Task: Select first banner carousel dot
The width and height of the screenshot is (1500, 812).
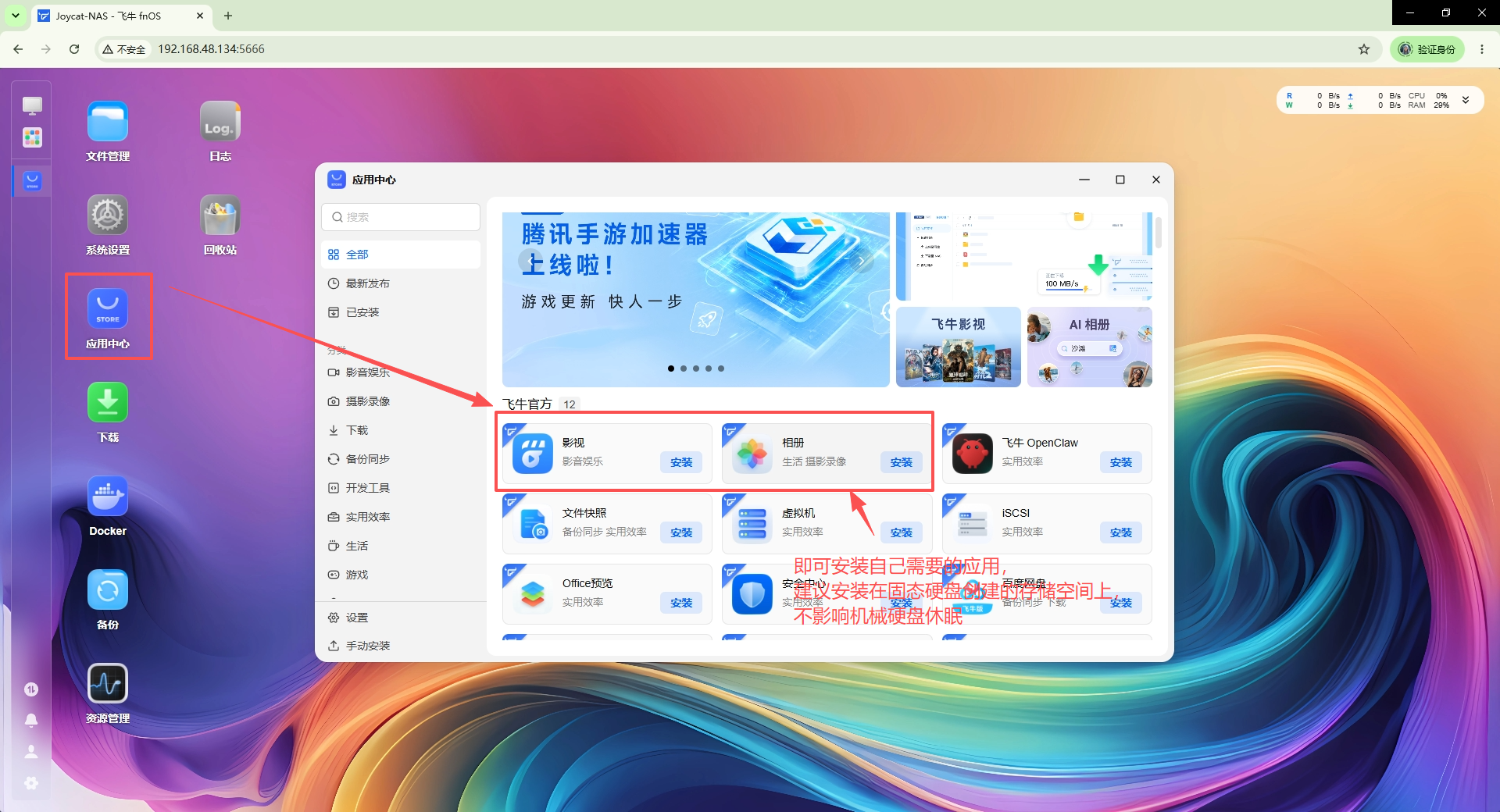Action: (x=671, y=369)
